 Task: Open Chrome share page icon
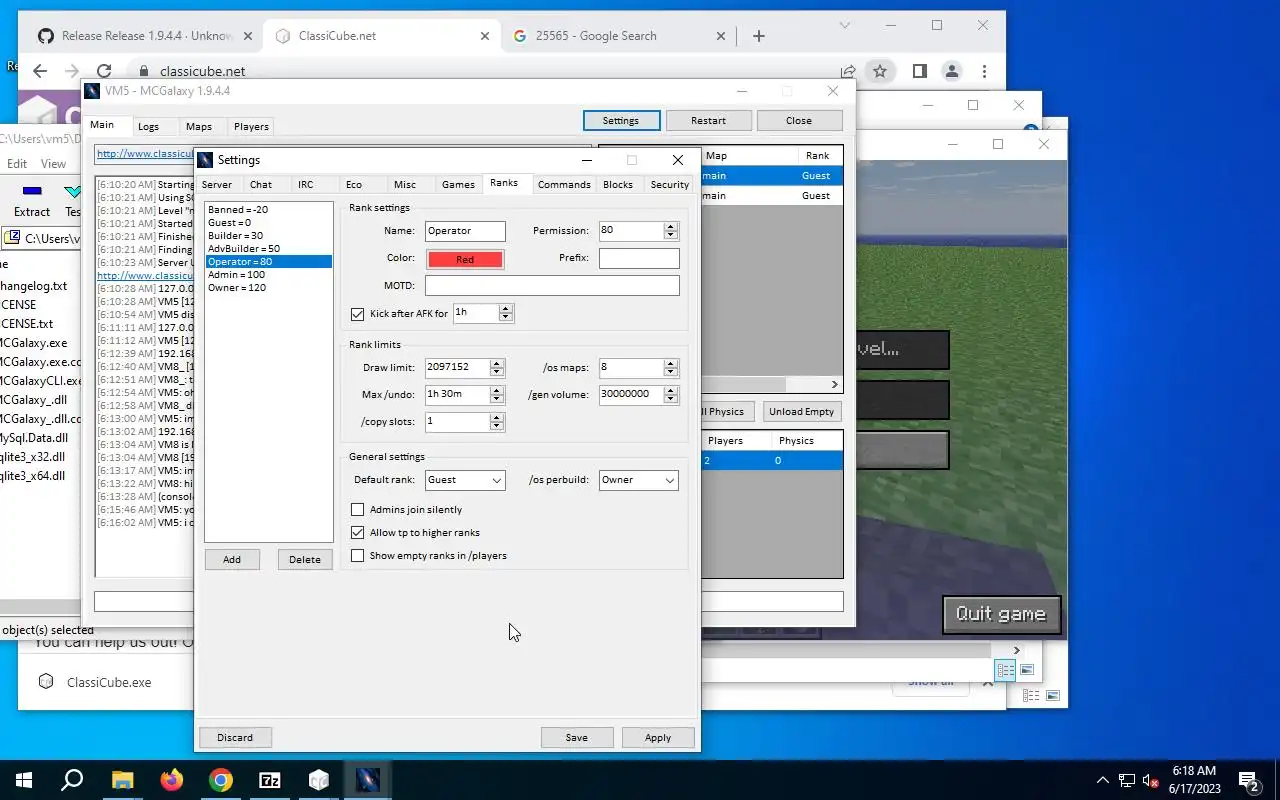[848, 71]
